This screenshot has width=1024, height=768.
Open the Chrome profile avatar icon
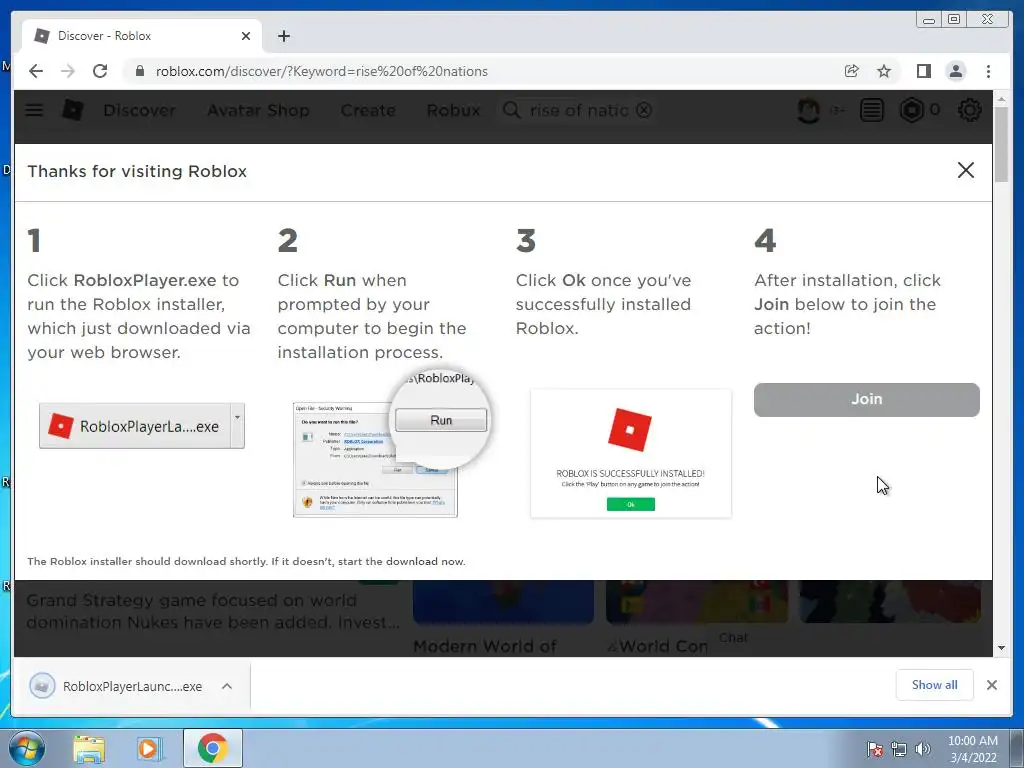(x=955, y=71)
